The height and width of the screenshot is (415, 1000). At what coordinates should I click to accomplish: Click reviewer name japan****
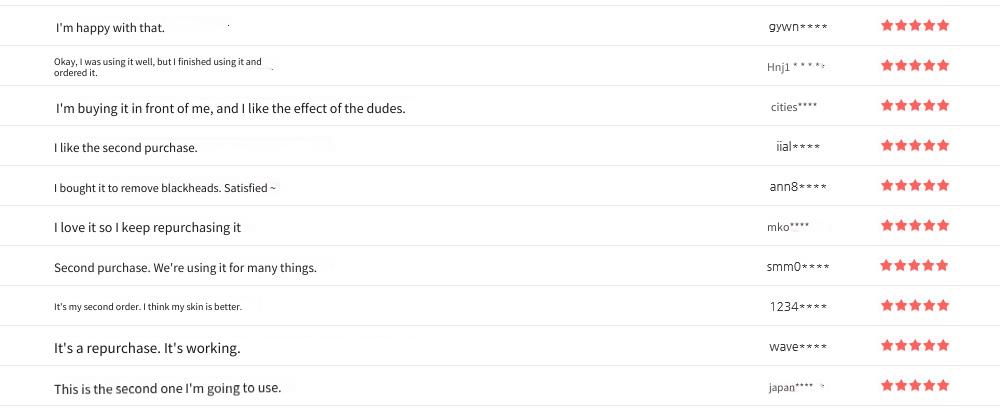[791, 387]
